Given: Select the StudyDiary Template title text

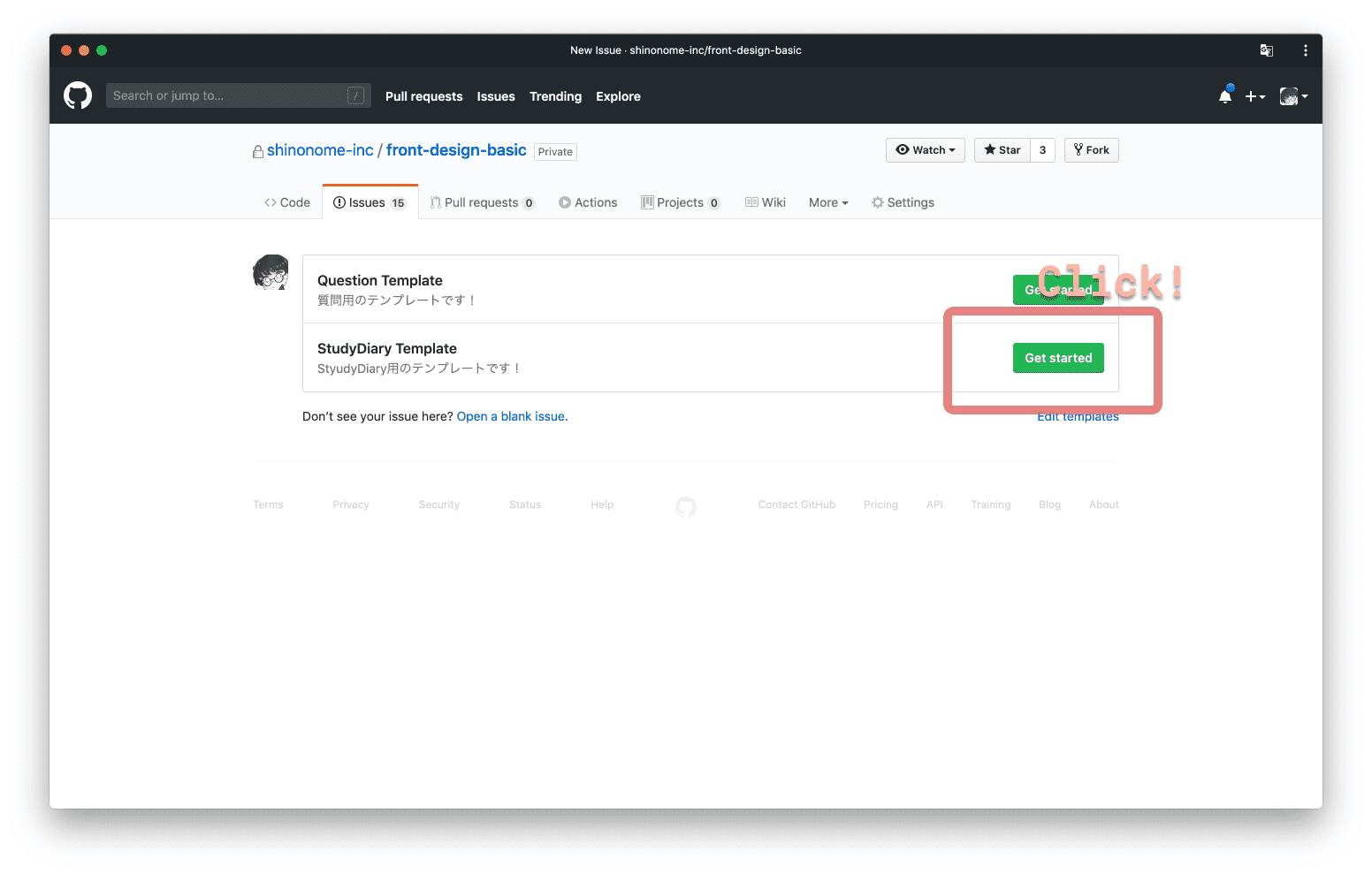Looking at the screenshot, I should pyautogui.click(x=387, y=348).
